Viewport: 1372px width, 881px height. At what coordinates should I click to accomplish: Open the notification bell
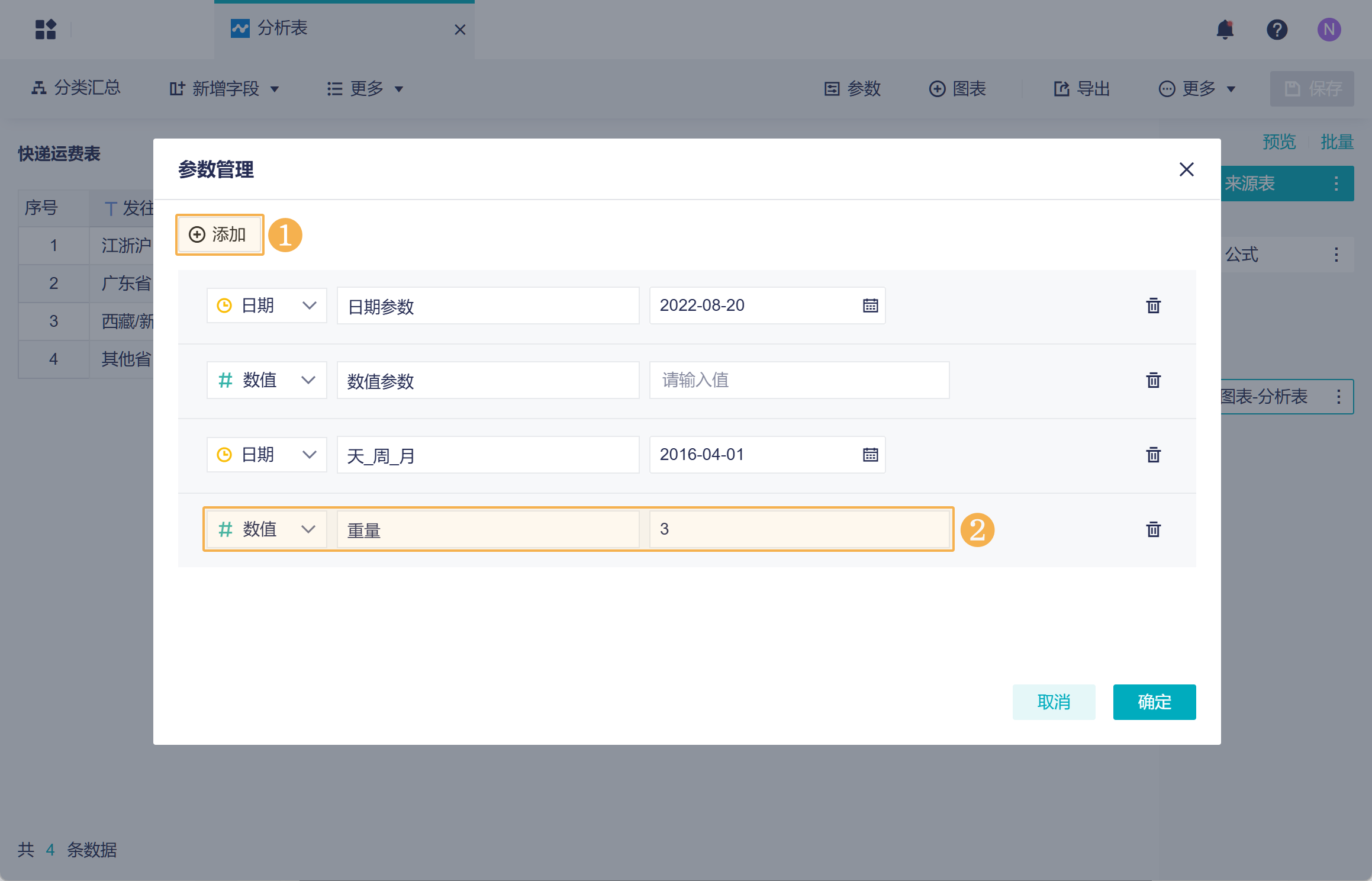tap(1225, 30)
